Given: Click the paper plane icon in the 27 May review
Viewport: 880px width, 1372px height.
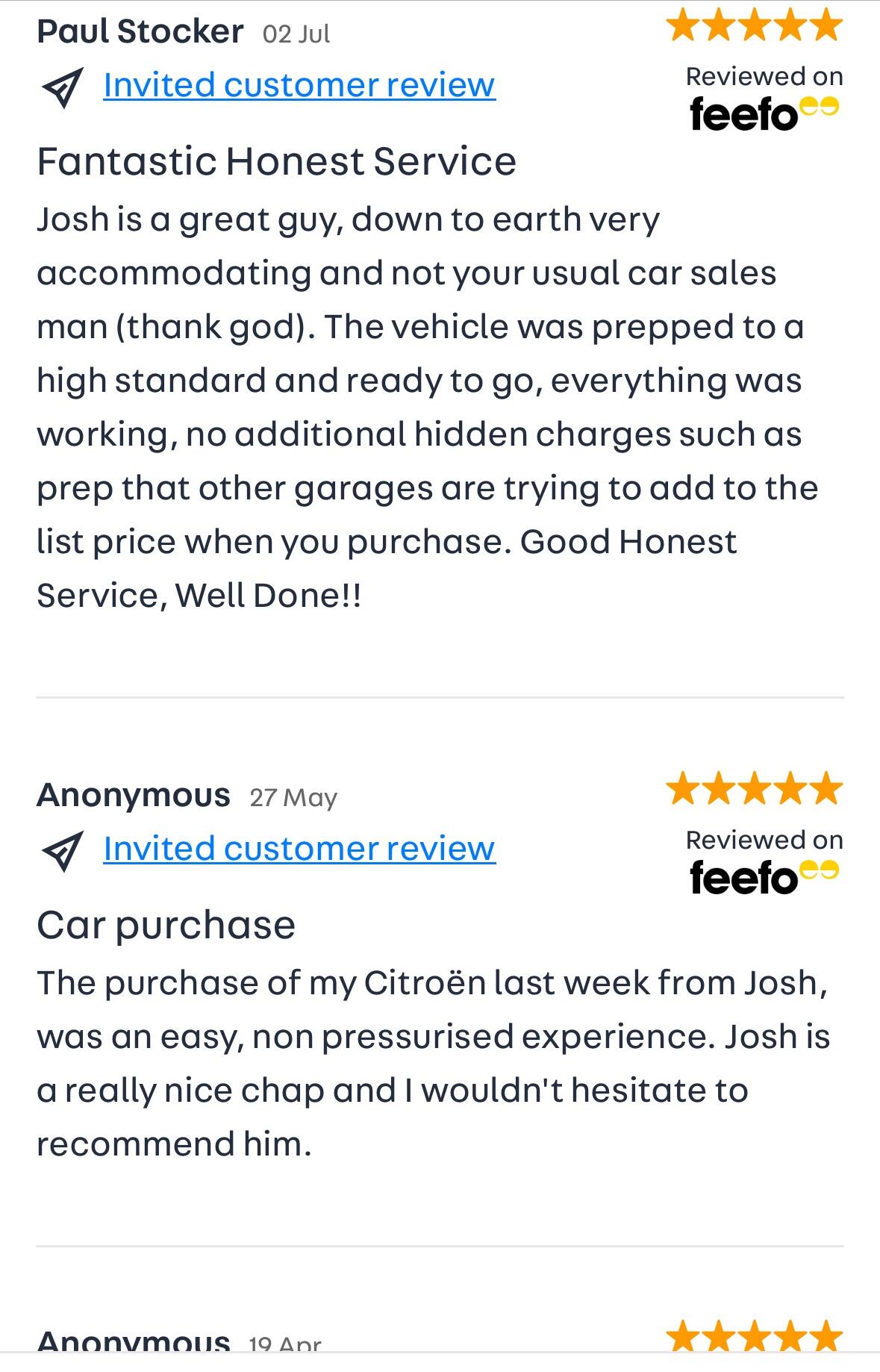Looking at the screenshot, I should [x=63, y=852].
